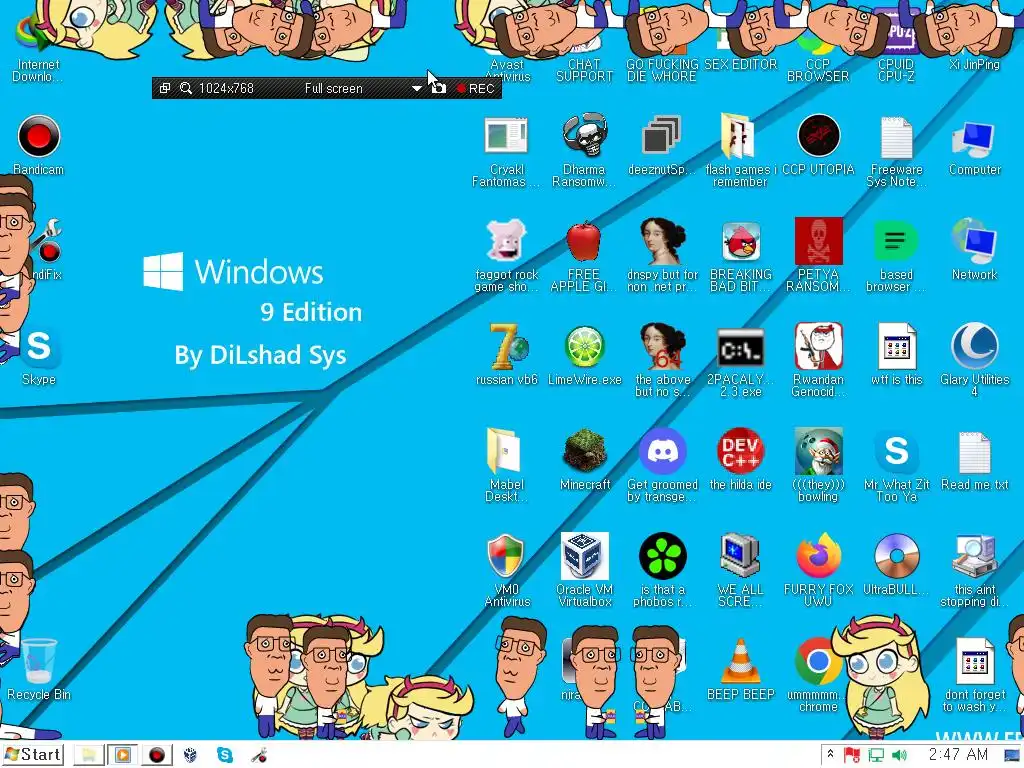Click the Bandicam screenshot camera icon
The height and width of the screenshot is (768, 1024).
[x=439, y=88]
